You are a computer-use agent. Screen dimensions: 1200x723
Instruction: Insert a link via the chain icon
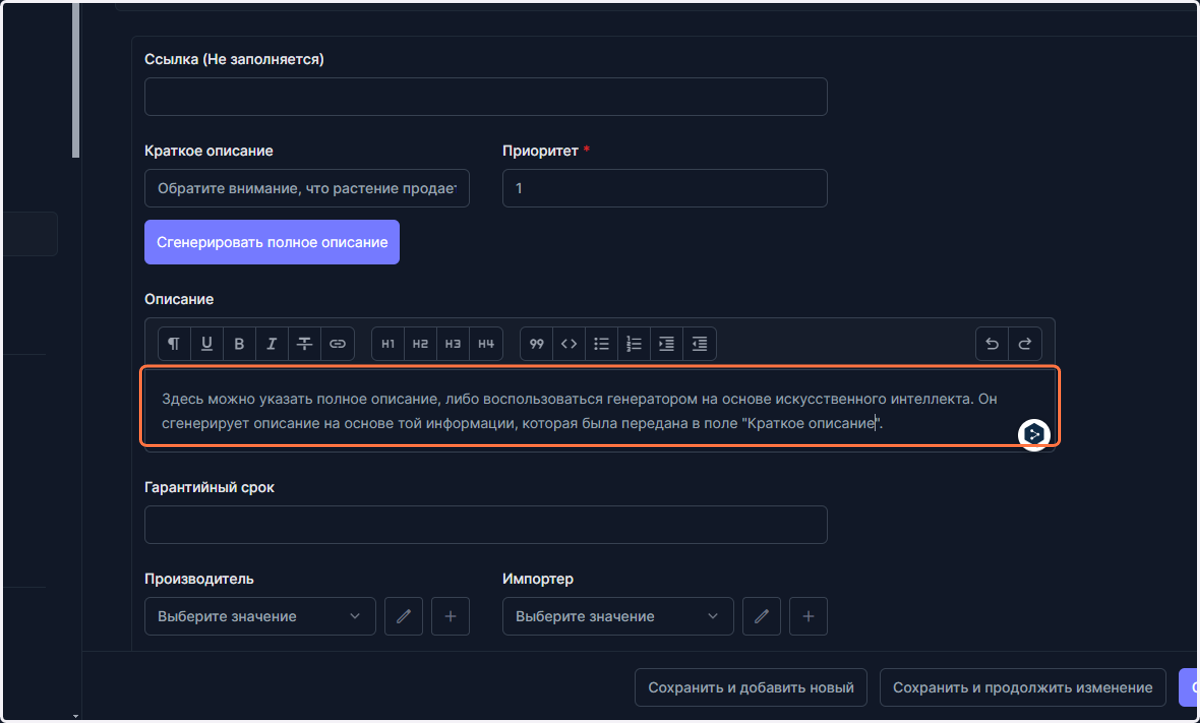(338, 343)
